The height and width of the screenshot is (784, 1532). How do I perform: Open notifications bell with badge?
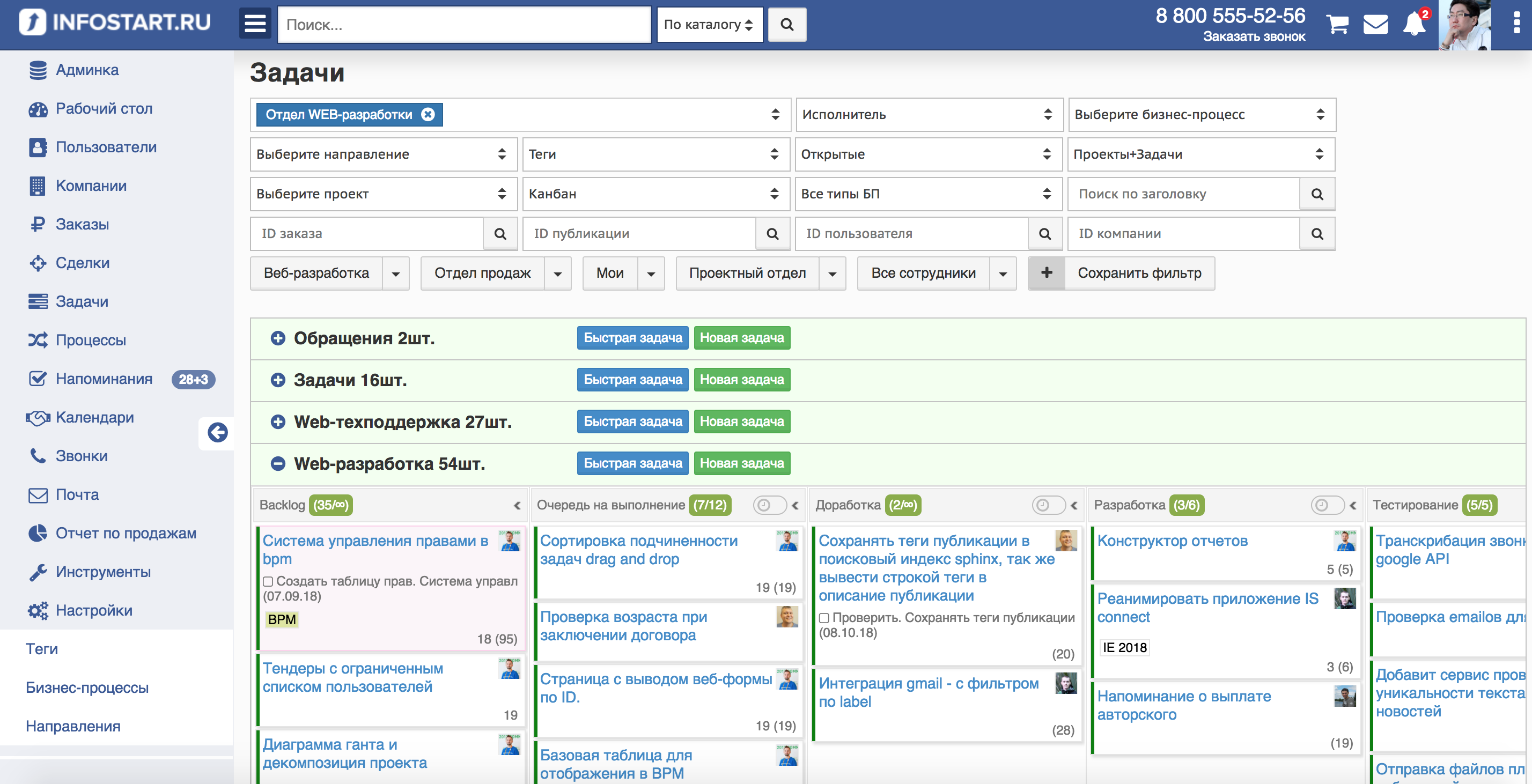tap(1415, 24)
